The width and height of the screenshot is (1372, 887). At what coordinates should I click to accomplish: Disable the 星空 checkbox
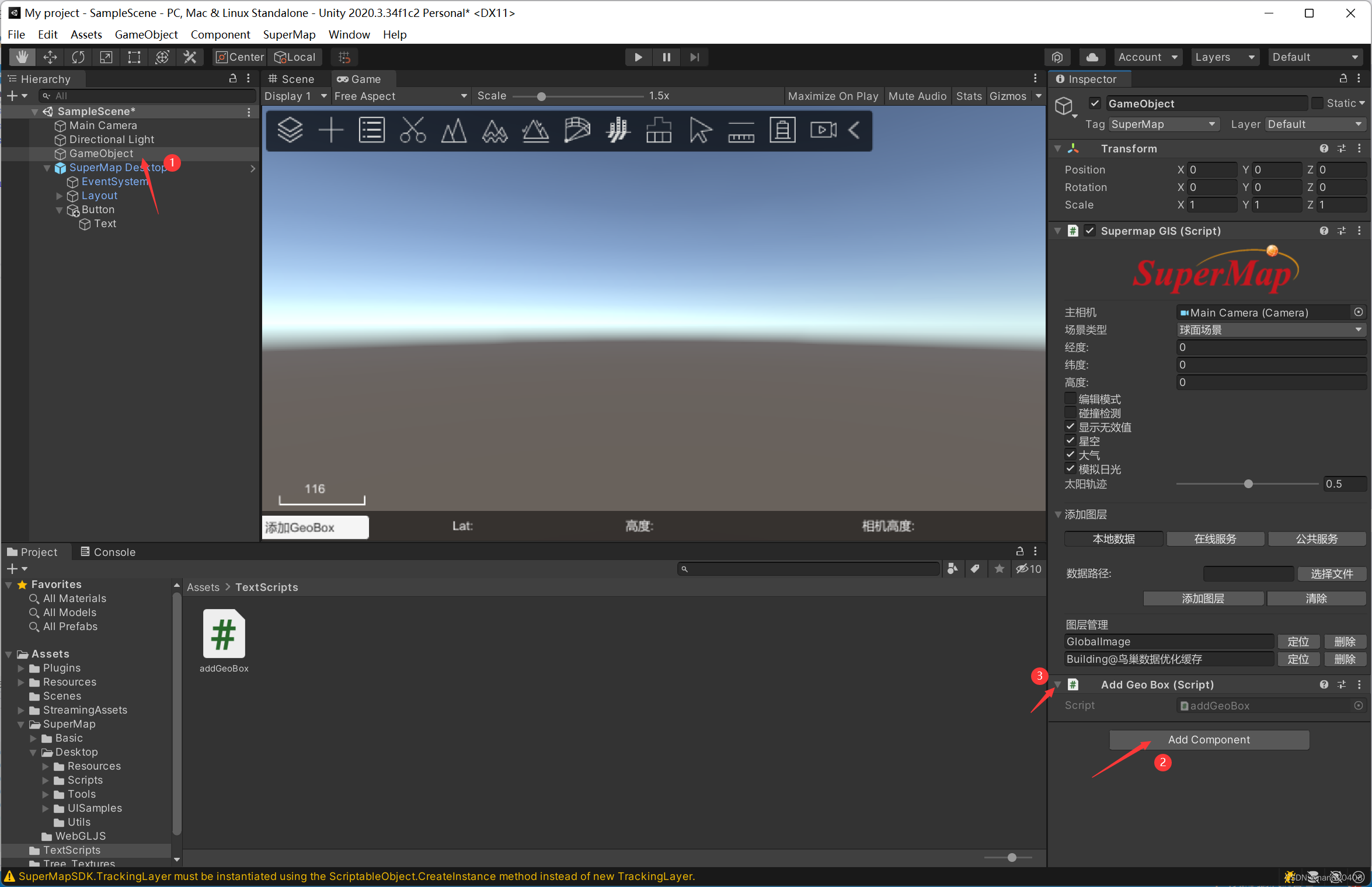(x=1070, y=440)
